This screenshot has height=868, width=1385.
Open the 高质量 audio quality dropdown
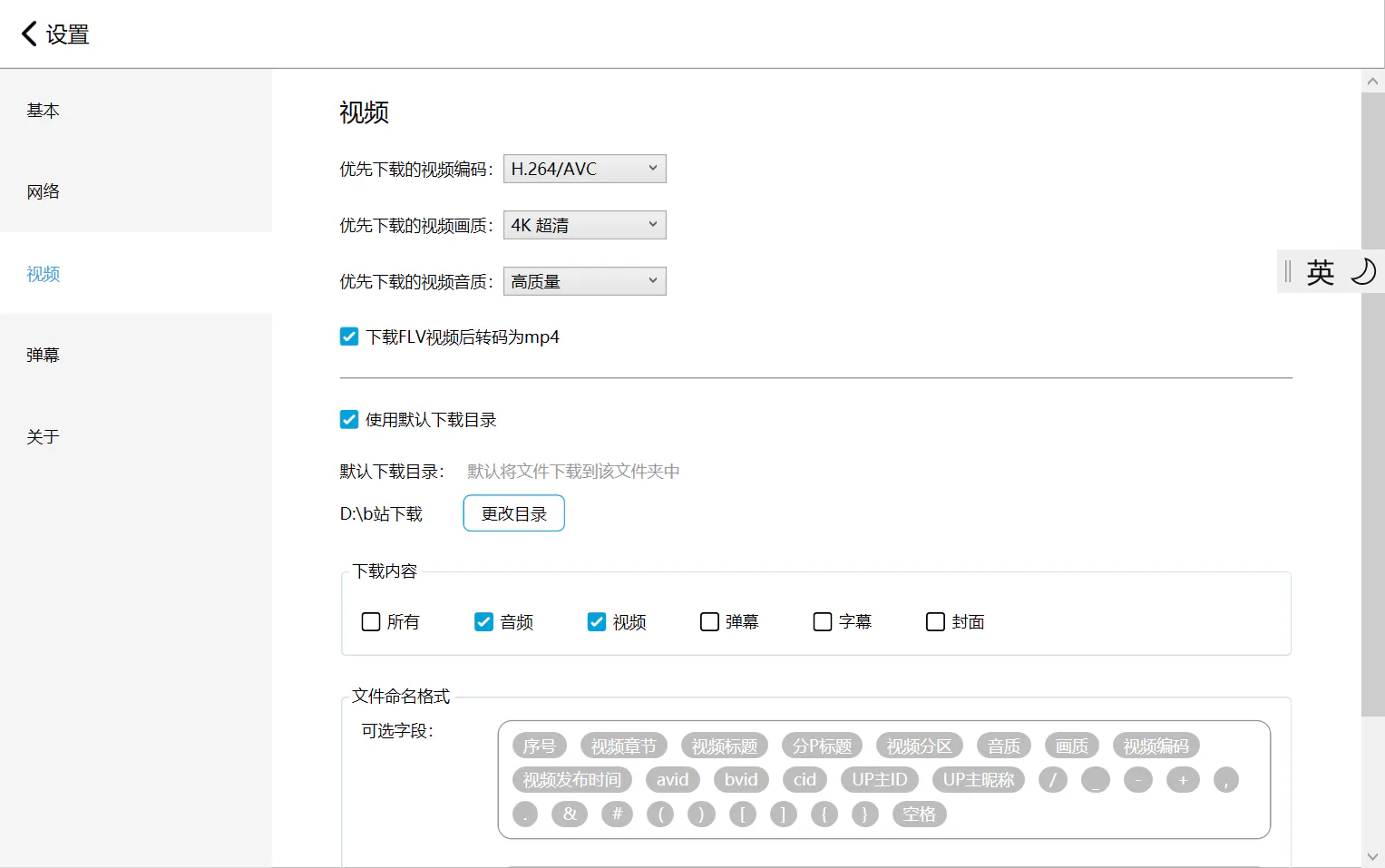(584, 281)
